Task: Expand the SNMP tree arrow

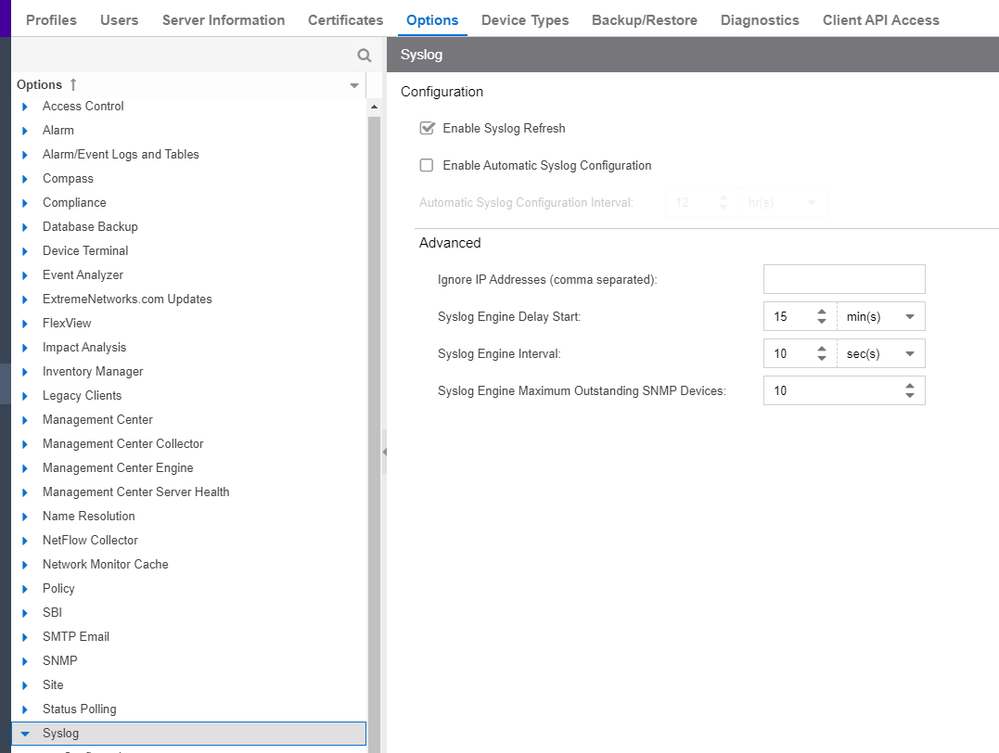Action: 25,661
